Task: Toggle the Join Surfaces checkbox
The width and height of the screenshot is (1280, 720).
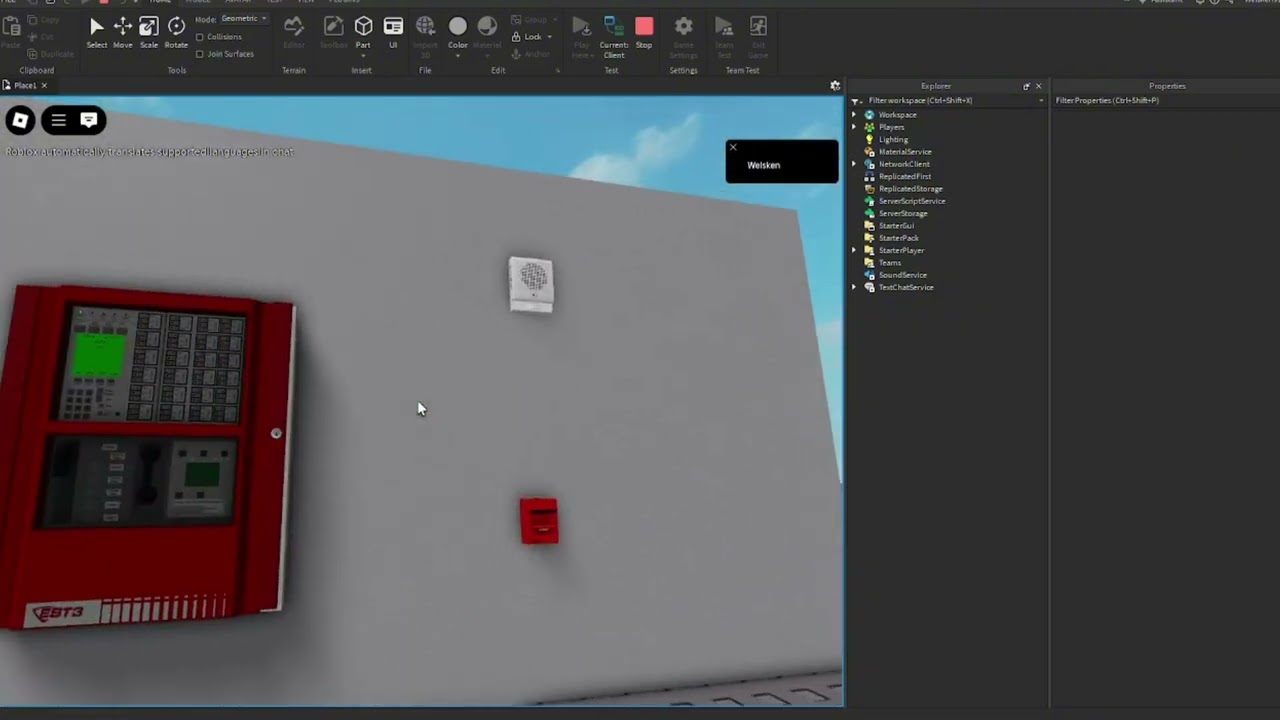Action: (200, 54)
